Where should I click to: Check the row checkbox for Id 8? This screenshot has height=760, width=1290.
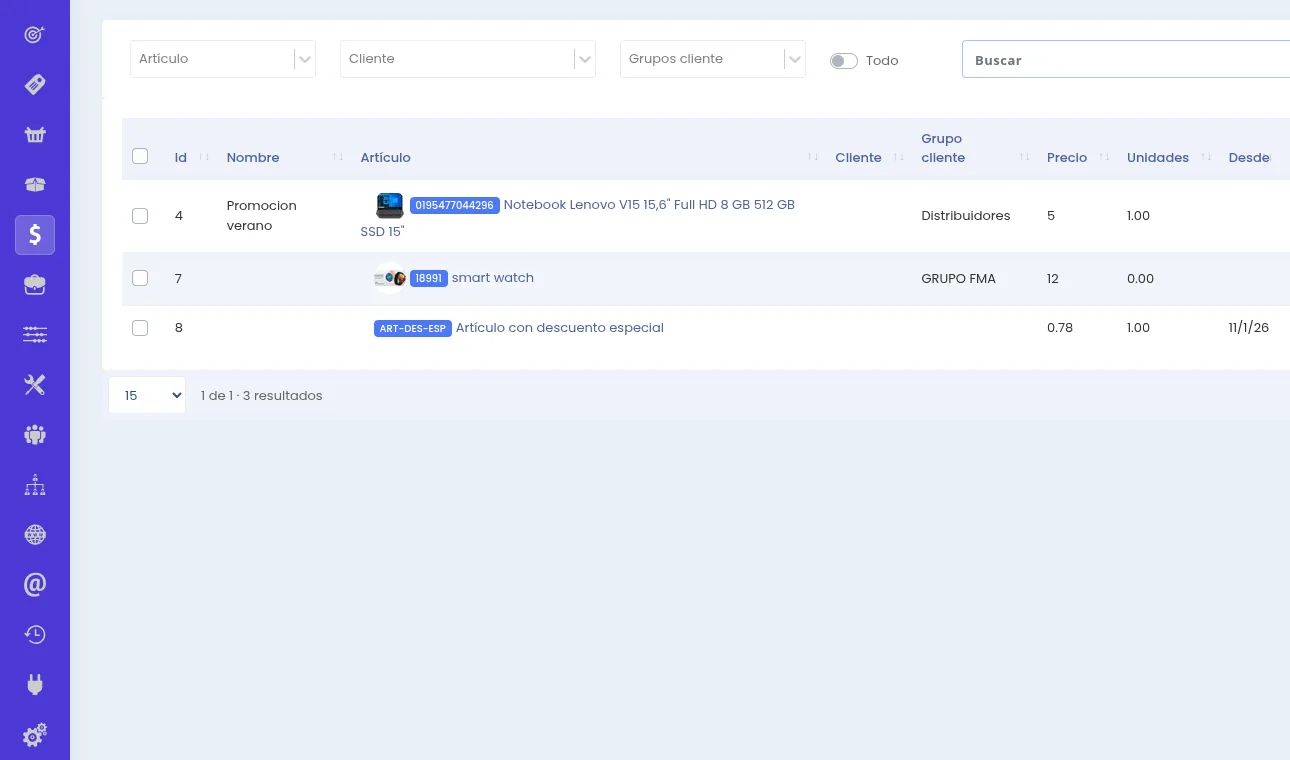[x=140, y=328]
